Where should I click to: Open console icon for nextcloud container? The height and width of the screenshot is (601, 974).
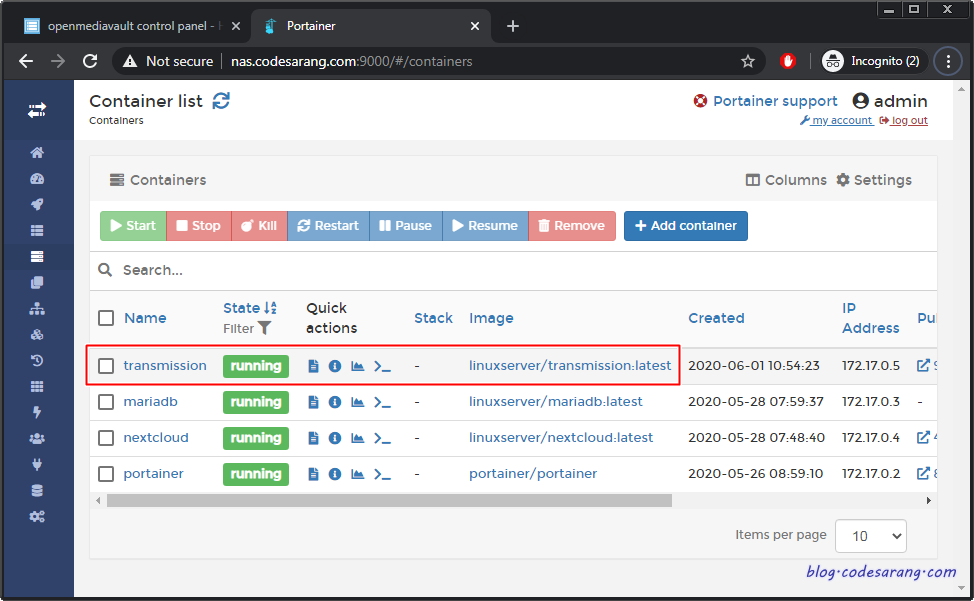click(382, 438)
